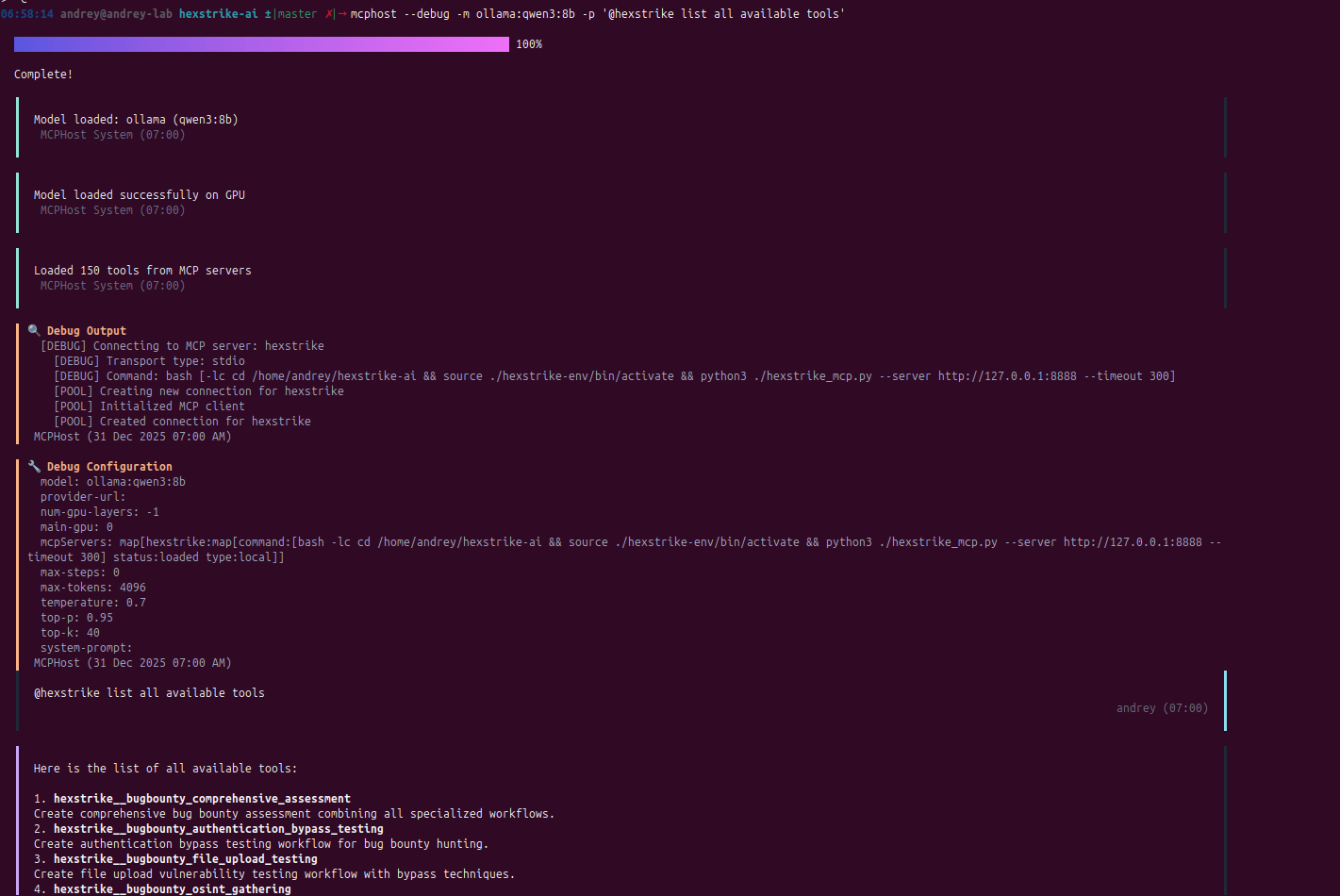Click the wrench Debug Configuration icon
The image size is (1340, 896).
click(34, 467)
